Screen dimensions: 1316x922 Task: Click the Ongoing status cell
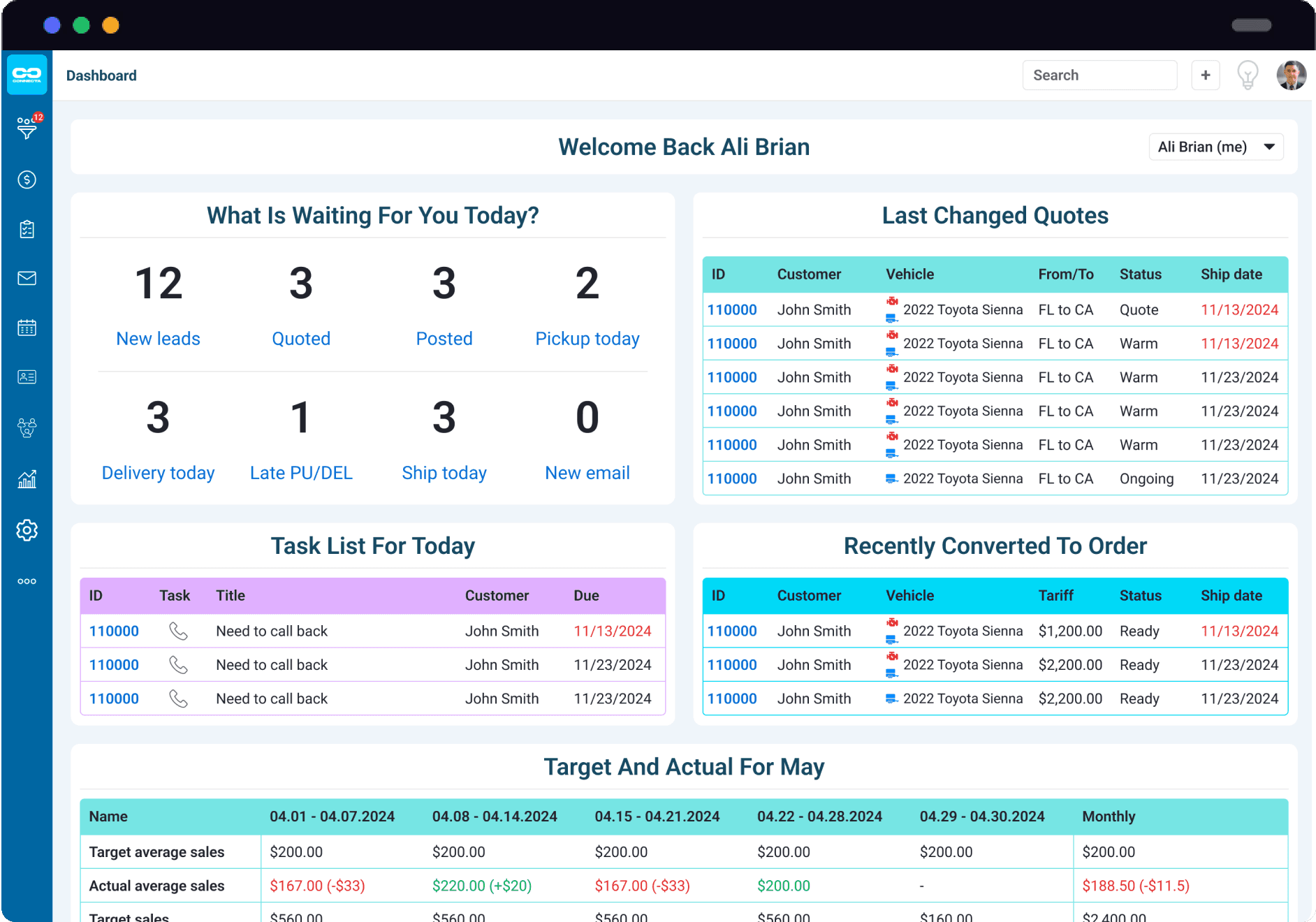tap(1146, 479)
